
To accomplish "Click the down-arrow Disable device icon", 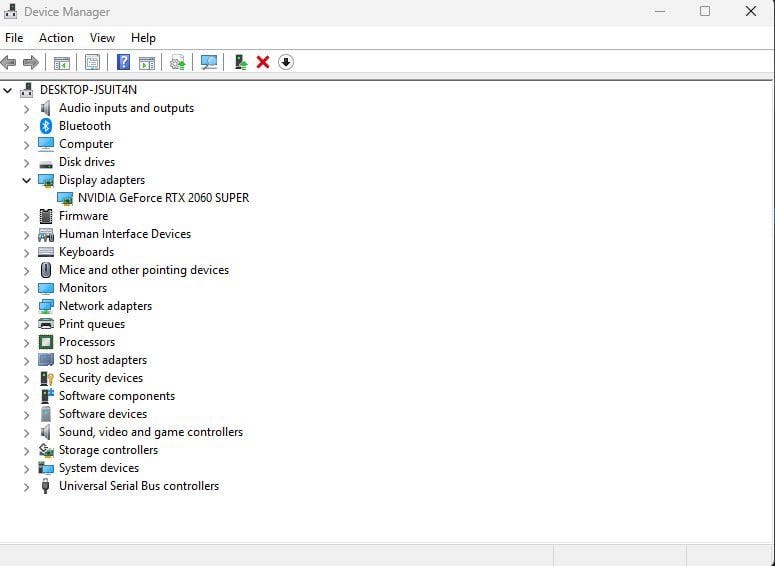I will tap(286, 62).
